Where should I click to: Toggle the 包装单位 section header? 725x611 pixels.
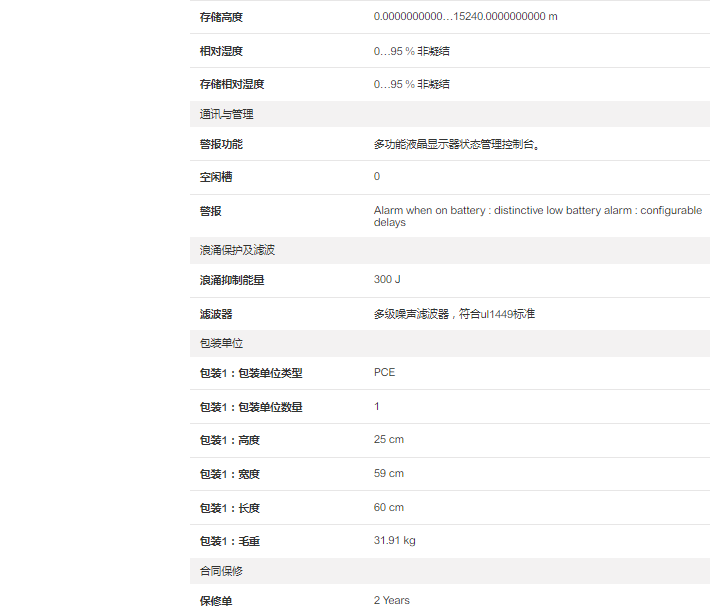tap(221, 343)
